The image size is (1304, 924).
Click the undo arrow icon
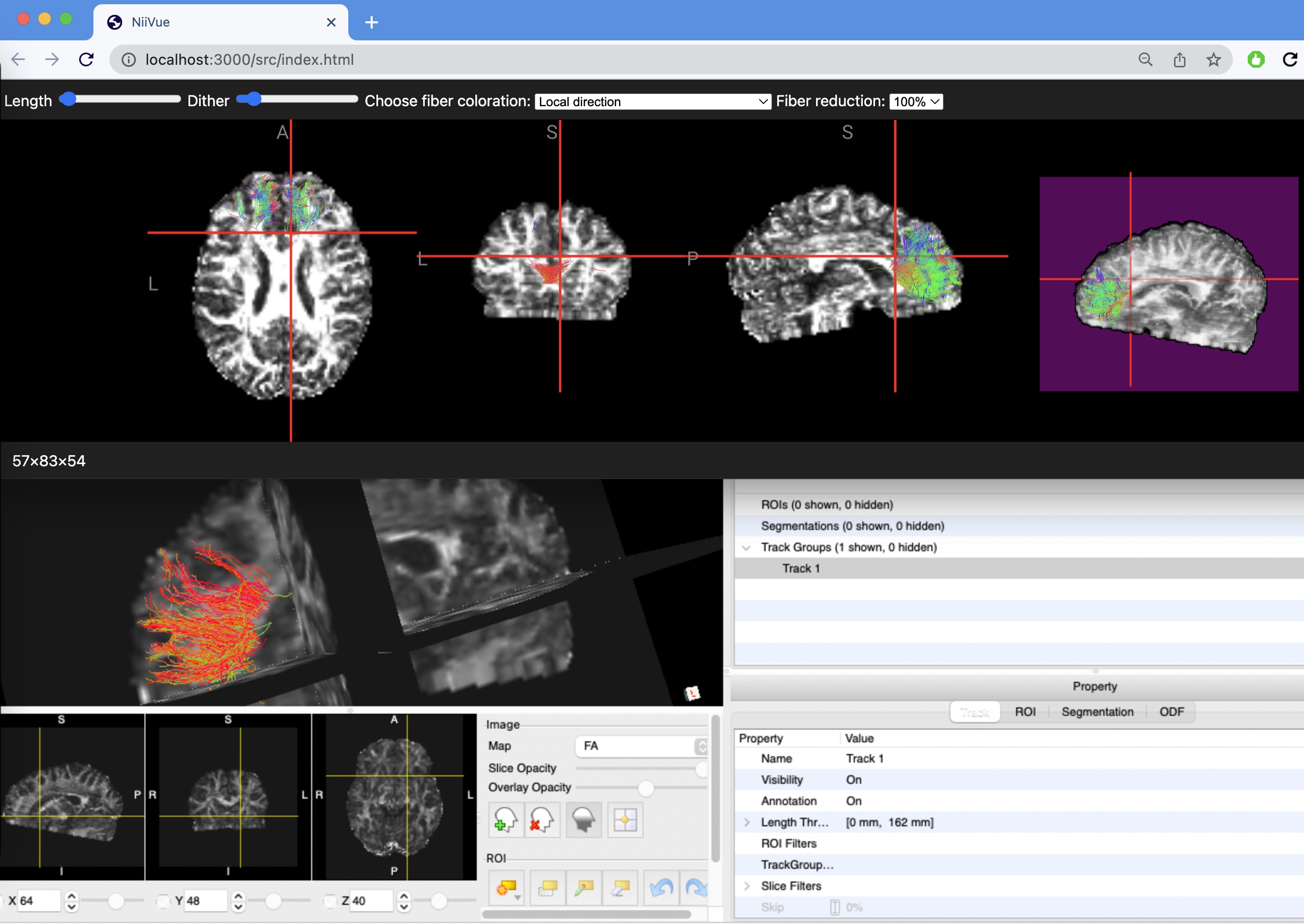[x=662, y=887]
